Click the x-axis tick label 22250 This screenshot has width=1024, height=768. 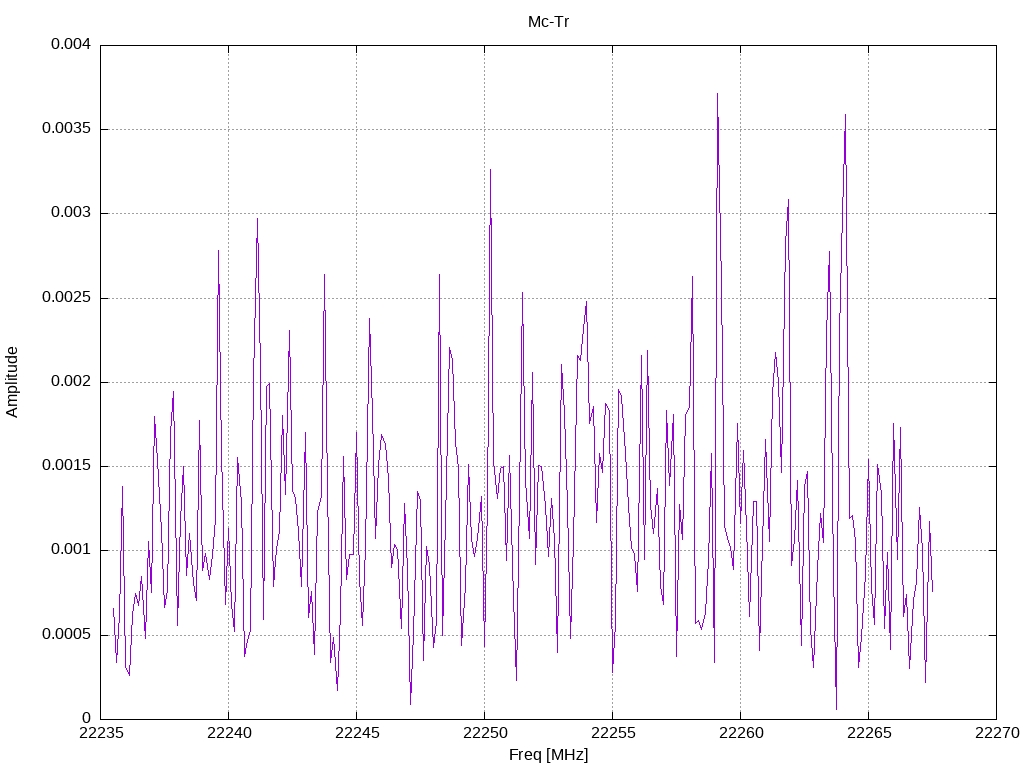(x=485, y=733)
